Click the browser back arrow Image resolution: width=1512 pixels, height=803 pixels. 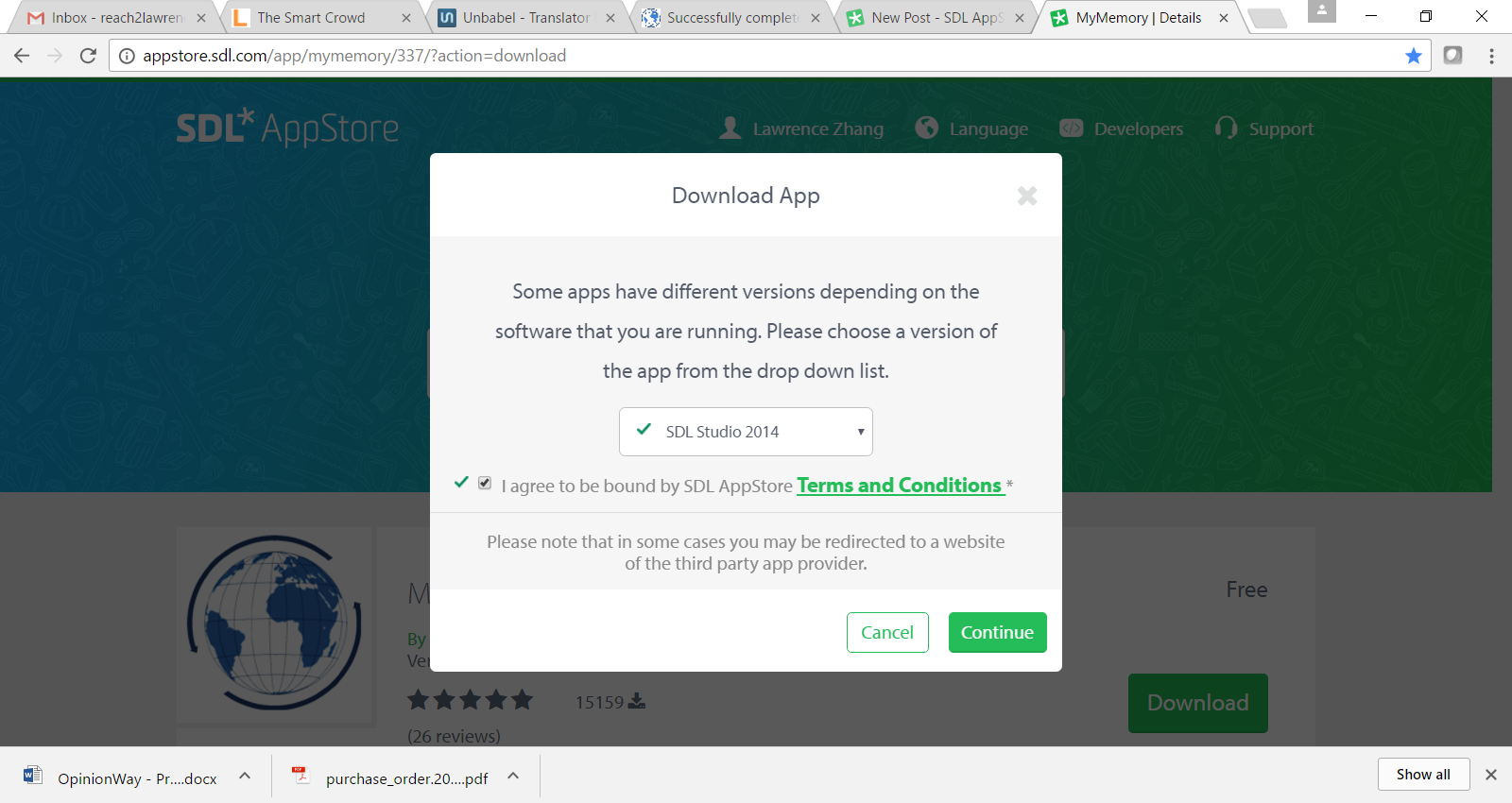pyautogui.click(x=22, y=56)
